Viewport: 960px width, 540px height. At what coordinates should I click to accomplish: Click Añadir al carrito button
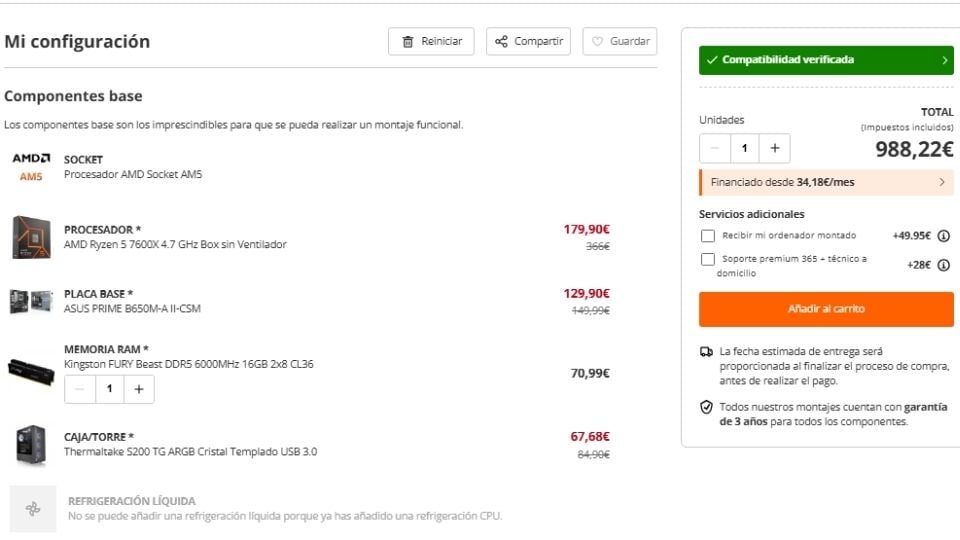(x=826, y=309)
